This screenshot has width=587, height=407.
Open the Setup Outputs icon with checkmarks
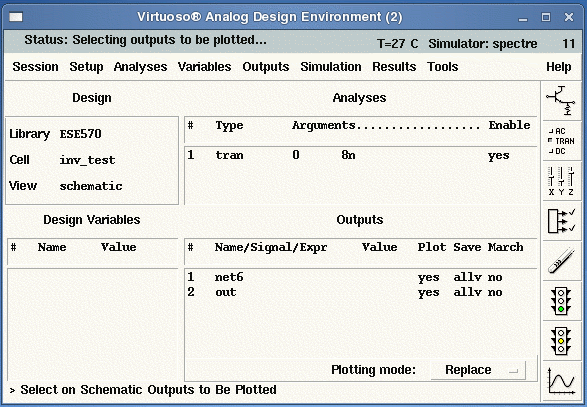point(560,221)
